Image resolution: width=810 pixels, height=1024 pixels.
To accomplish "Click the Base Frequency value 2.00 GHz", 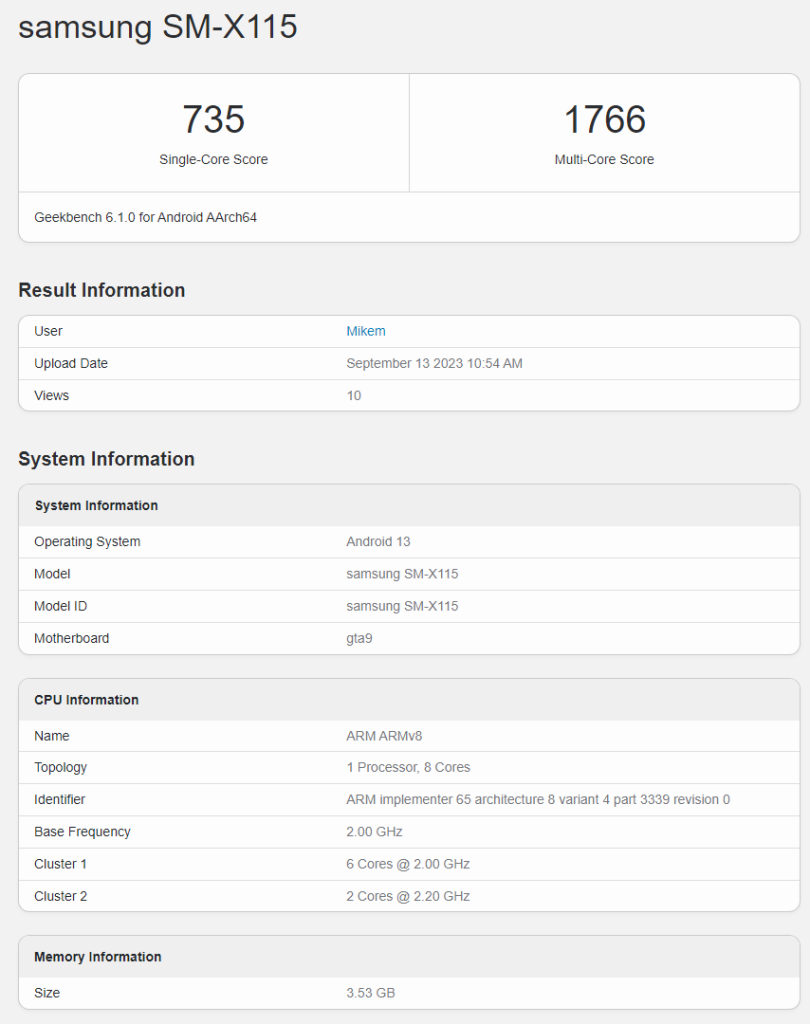I will [372, 831].
